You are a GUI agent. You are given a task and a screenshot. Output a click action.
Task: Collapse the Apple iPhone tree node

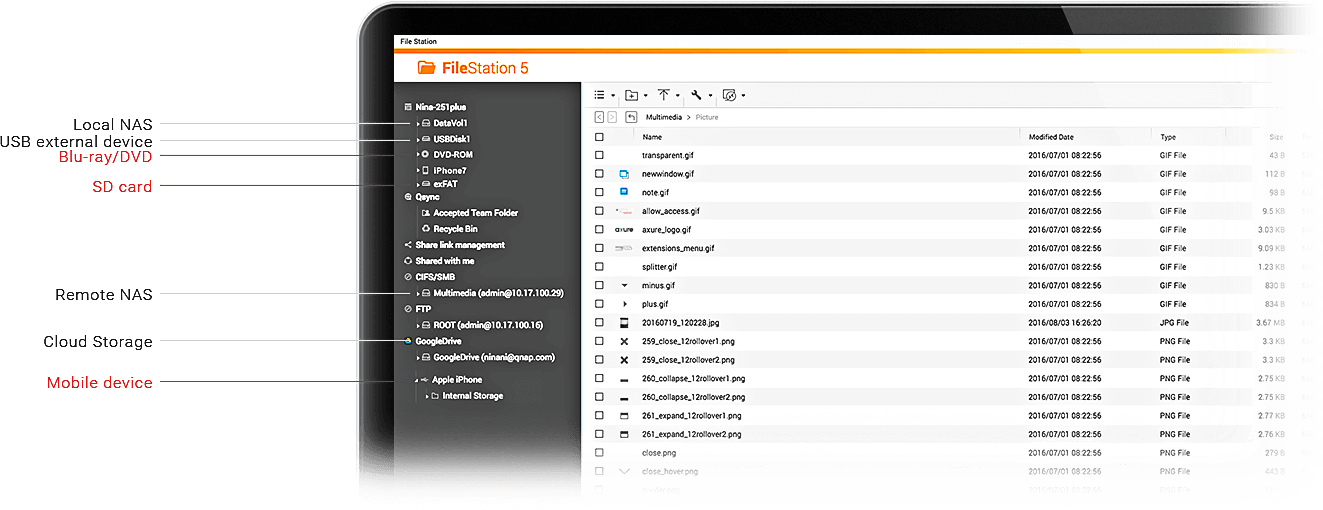tap(416, 380)
